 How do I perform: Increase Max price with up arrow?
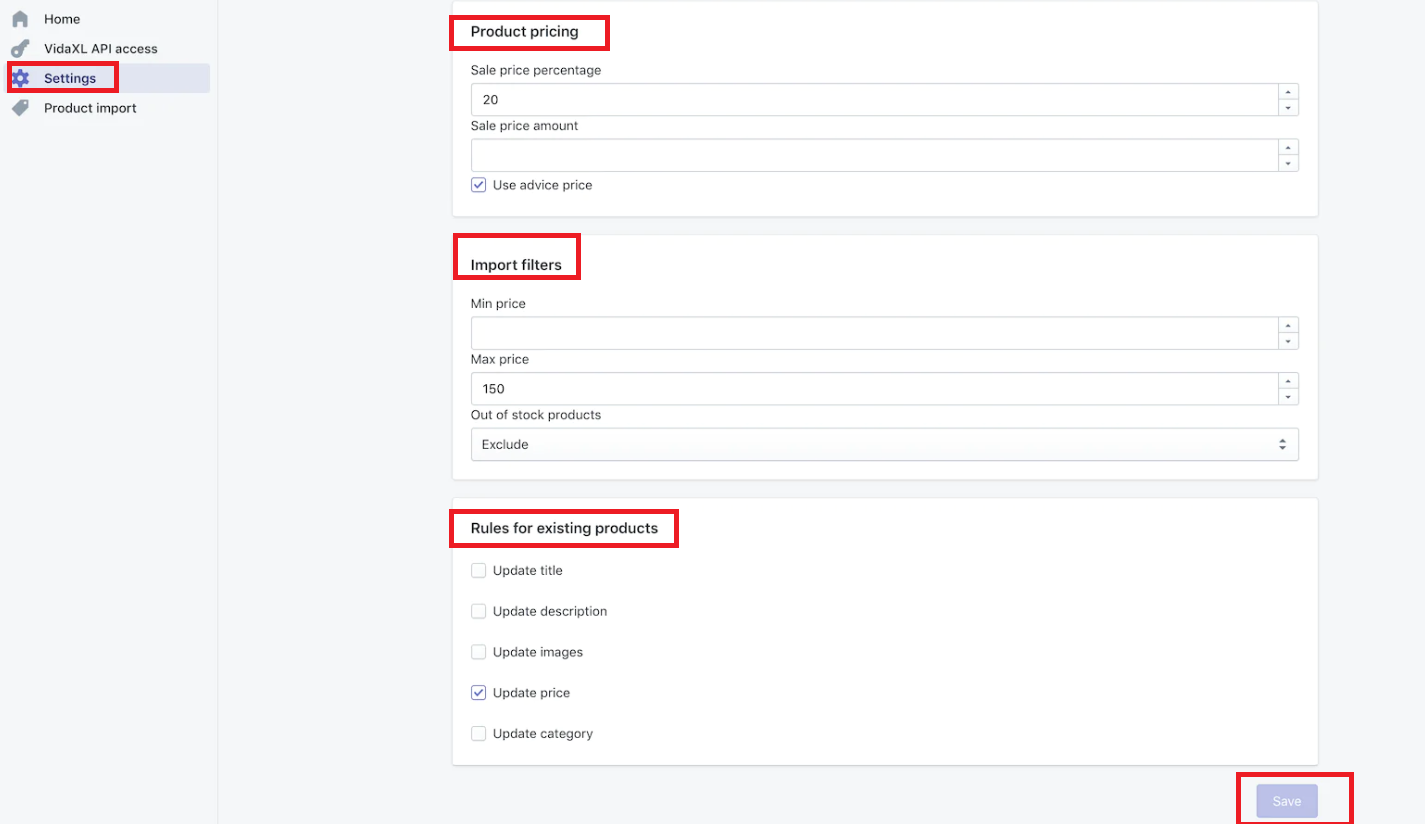[x=1288, y=381]
